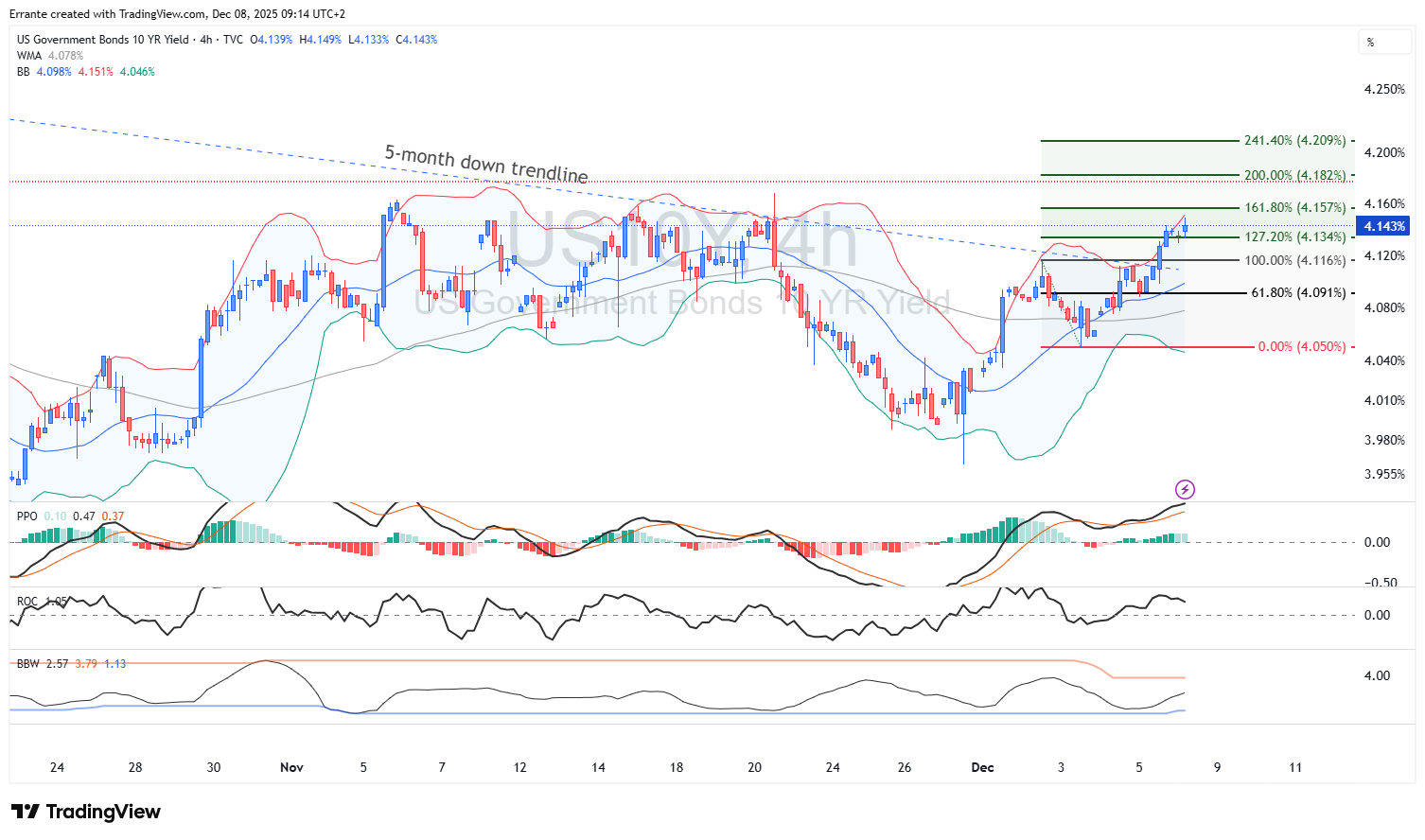
Task: Select the 5-month down trendline label
Action: 485,164
